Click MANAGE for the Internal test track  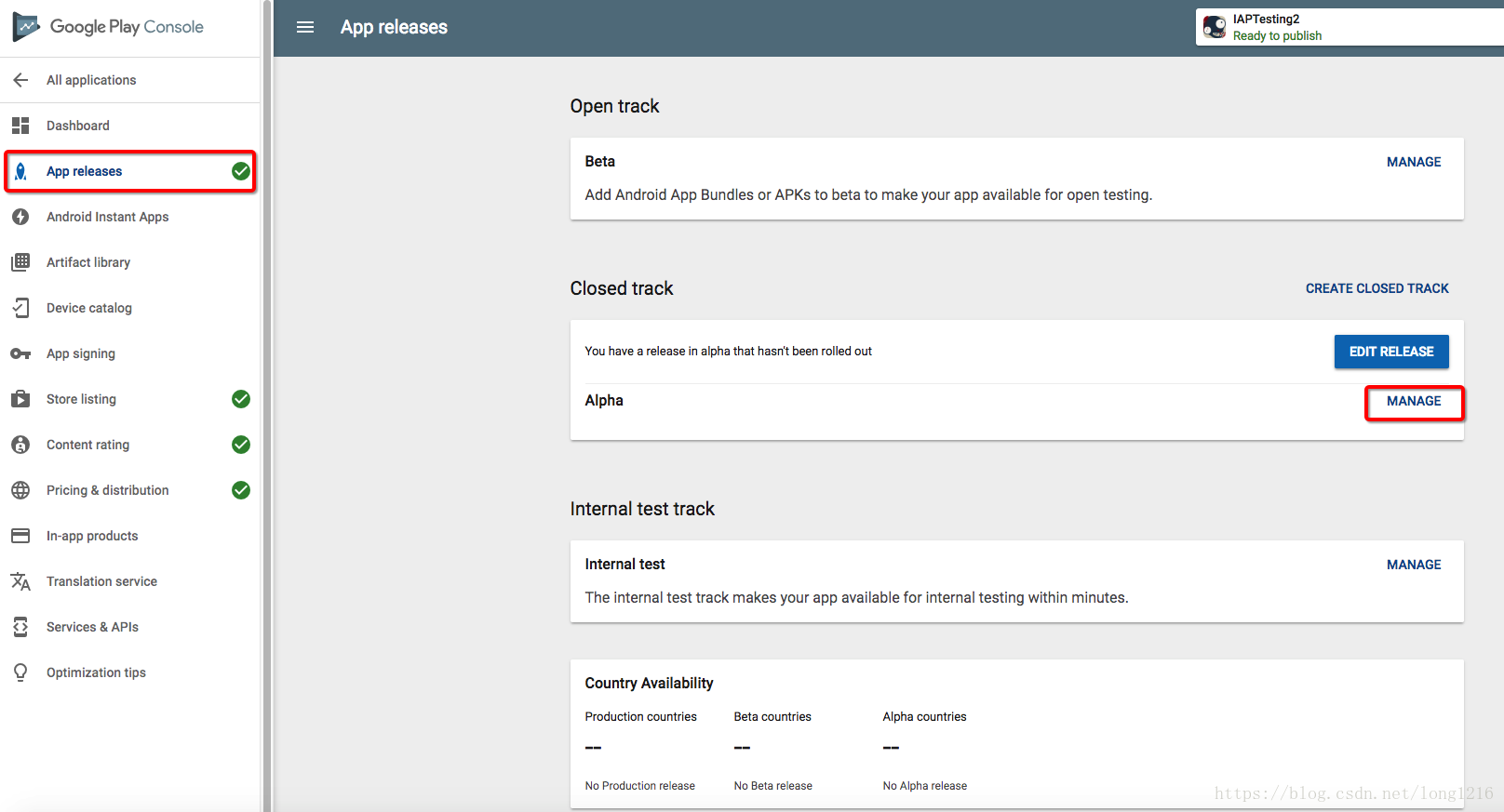pos(1414,565)
